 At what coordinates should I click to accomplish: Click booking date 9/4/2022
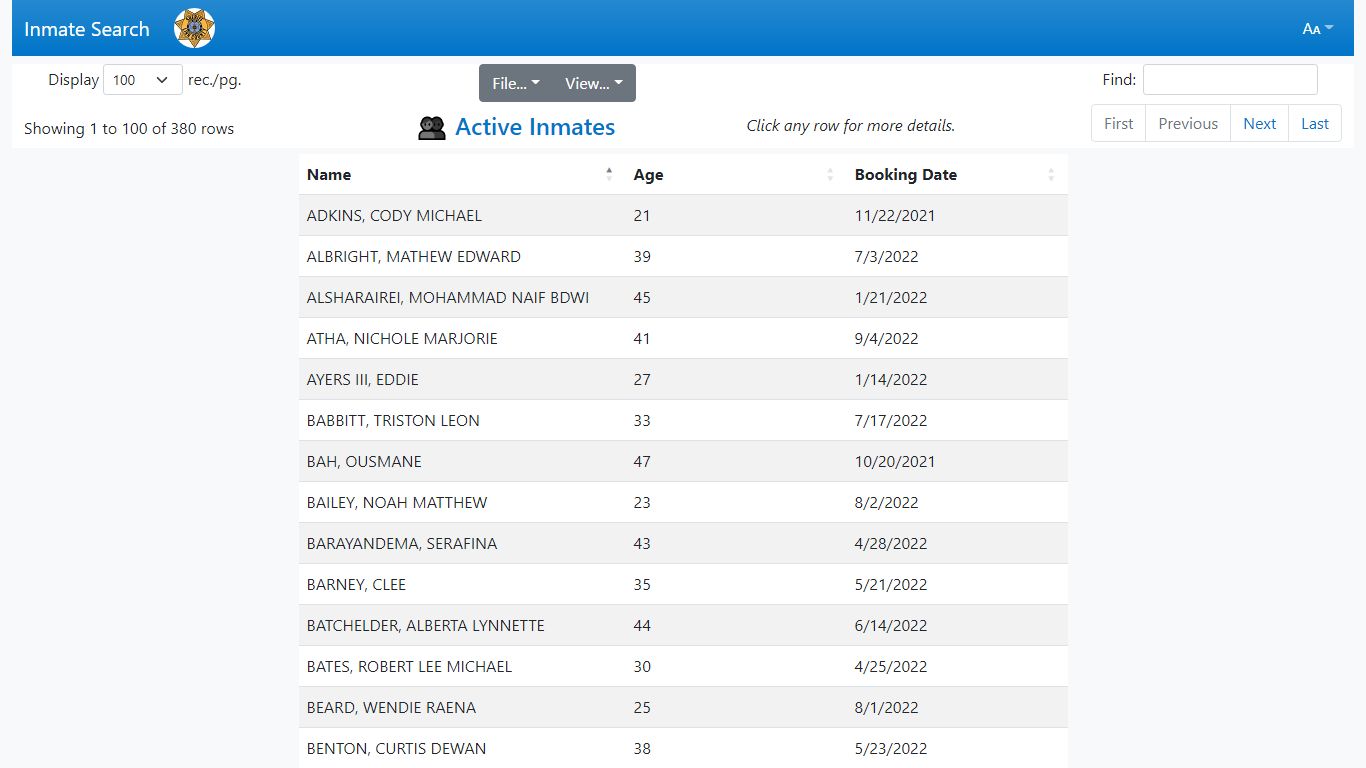pos(886,338)
